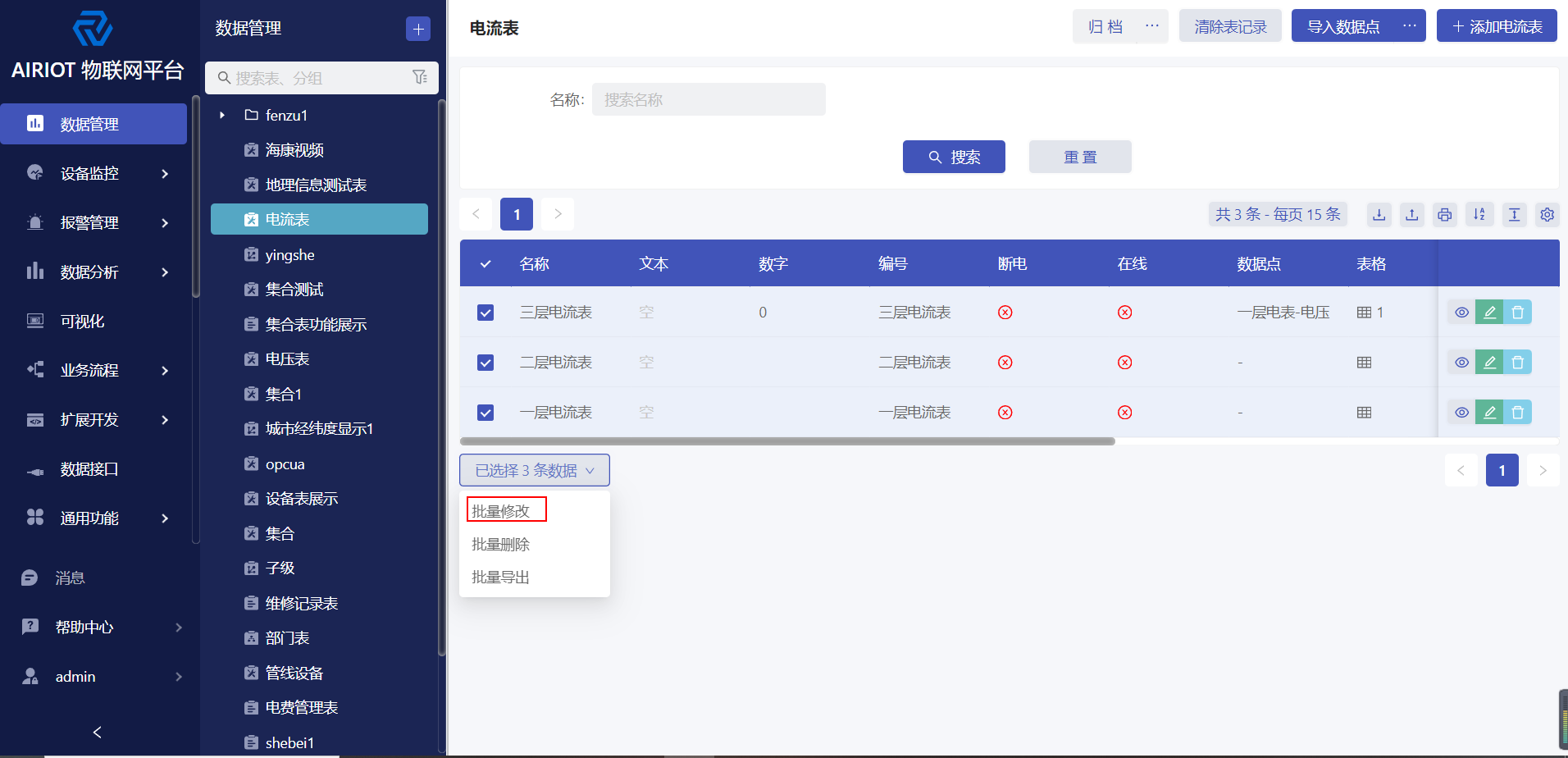Click the 归档 archive button
The height and width of the screenshot is (758, 1568).
point(1105,26)
